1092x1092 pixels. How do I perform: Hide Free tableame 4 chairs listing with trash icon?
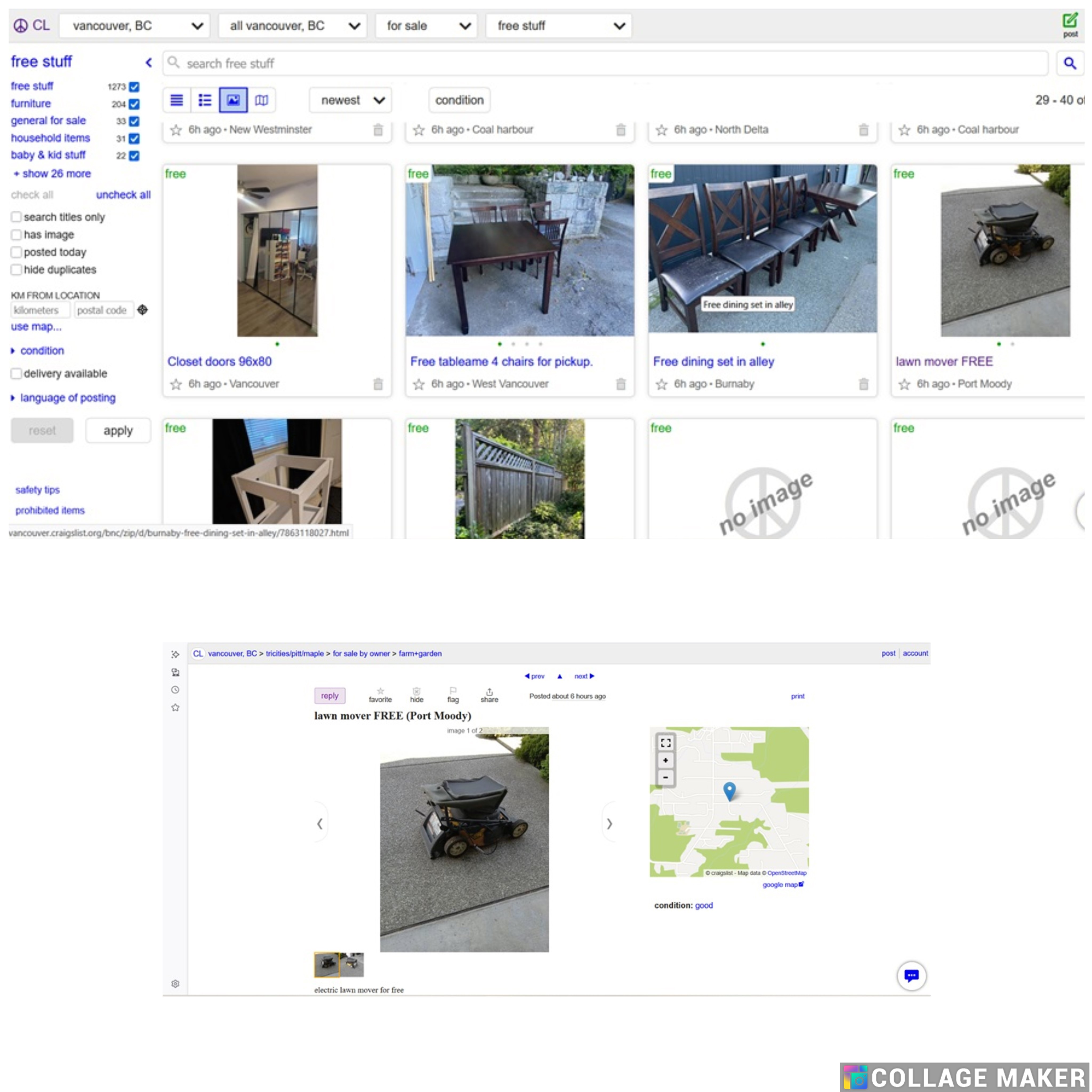click(621, 384)
